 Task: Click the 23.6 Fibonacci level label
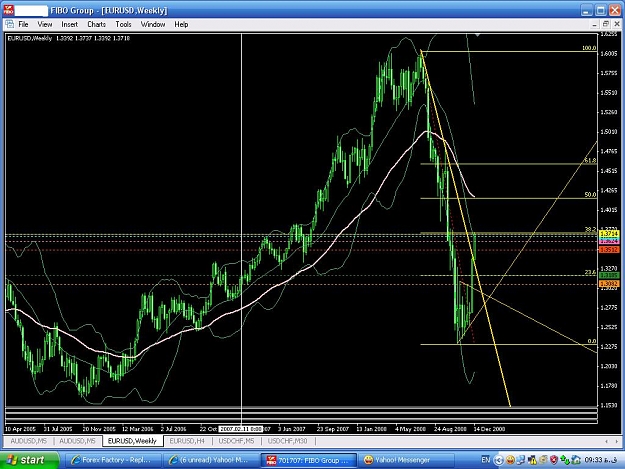click(590, 272)
